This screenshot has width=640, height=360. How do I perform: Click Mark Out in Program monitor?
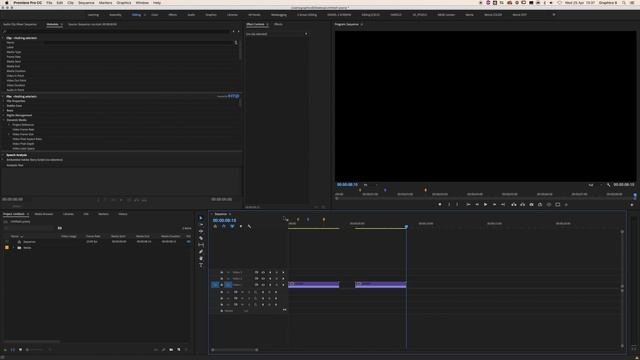[458, 204]
